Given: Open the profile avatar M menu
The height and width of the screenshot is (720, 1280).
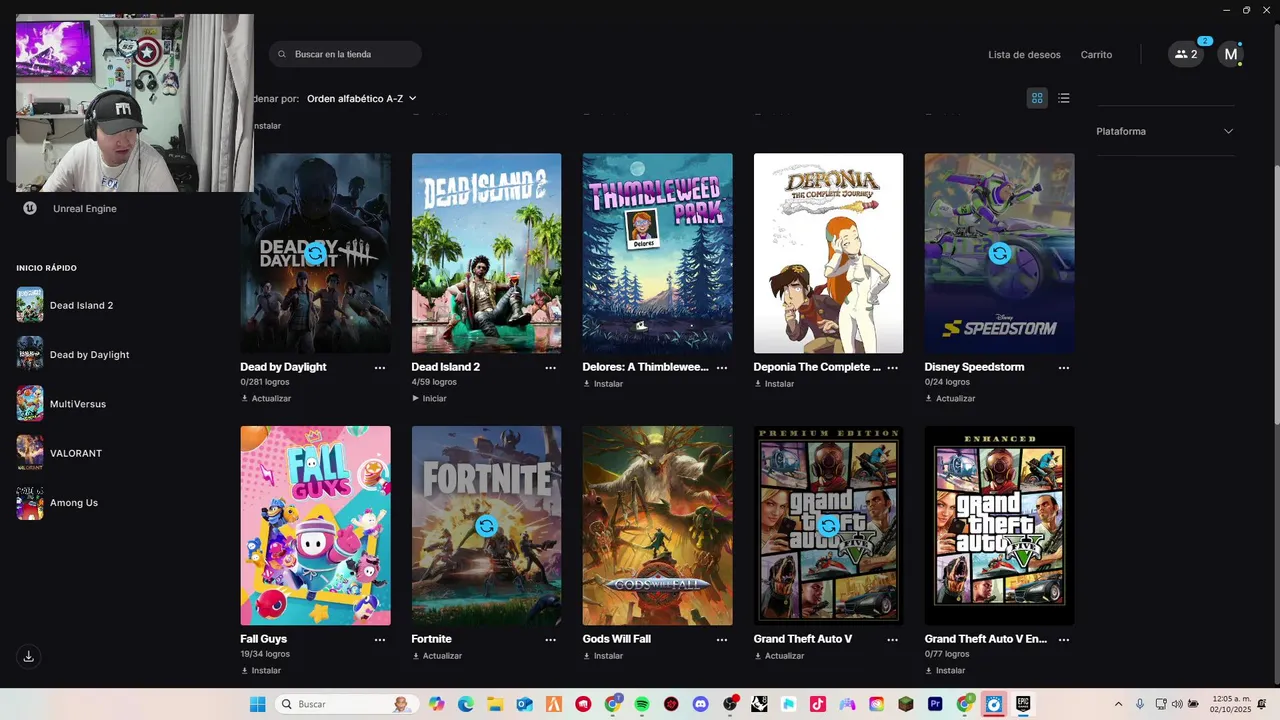Looking at the screenshot, I should tap(1230, 54).
